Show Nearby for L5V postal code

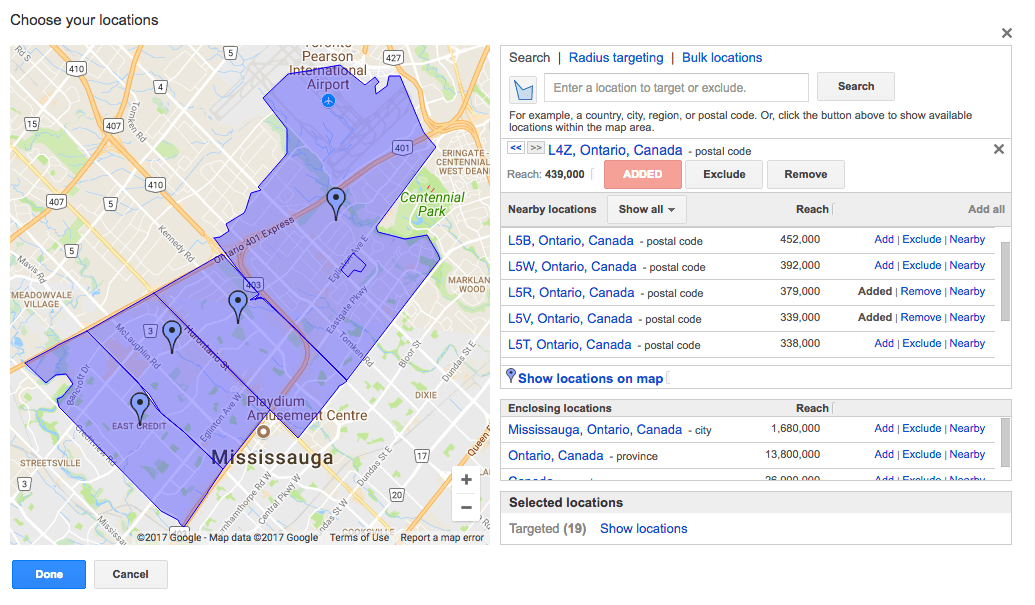967,317
